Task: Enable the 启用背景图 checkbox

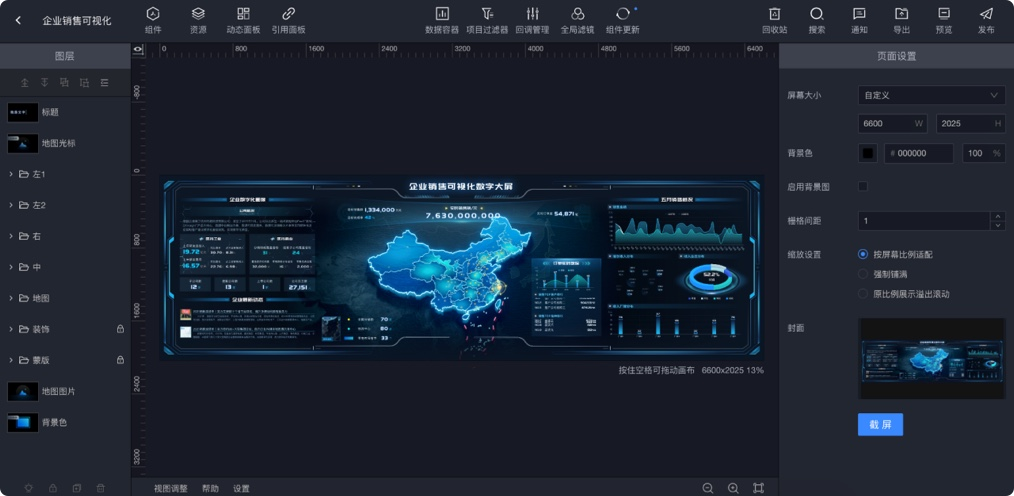Action: coord(863,186)
